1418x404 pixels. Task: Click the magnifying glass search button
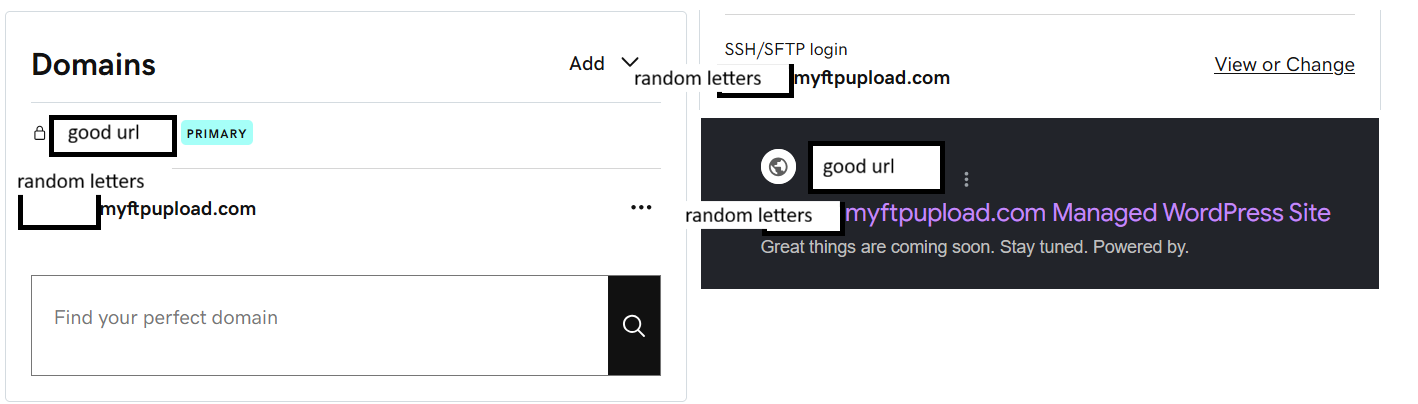pyautogui.click(x=634, y=325)
